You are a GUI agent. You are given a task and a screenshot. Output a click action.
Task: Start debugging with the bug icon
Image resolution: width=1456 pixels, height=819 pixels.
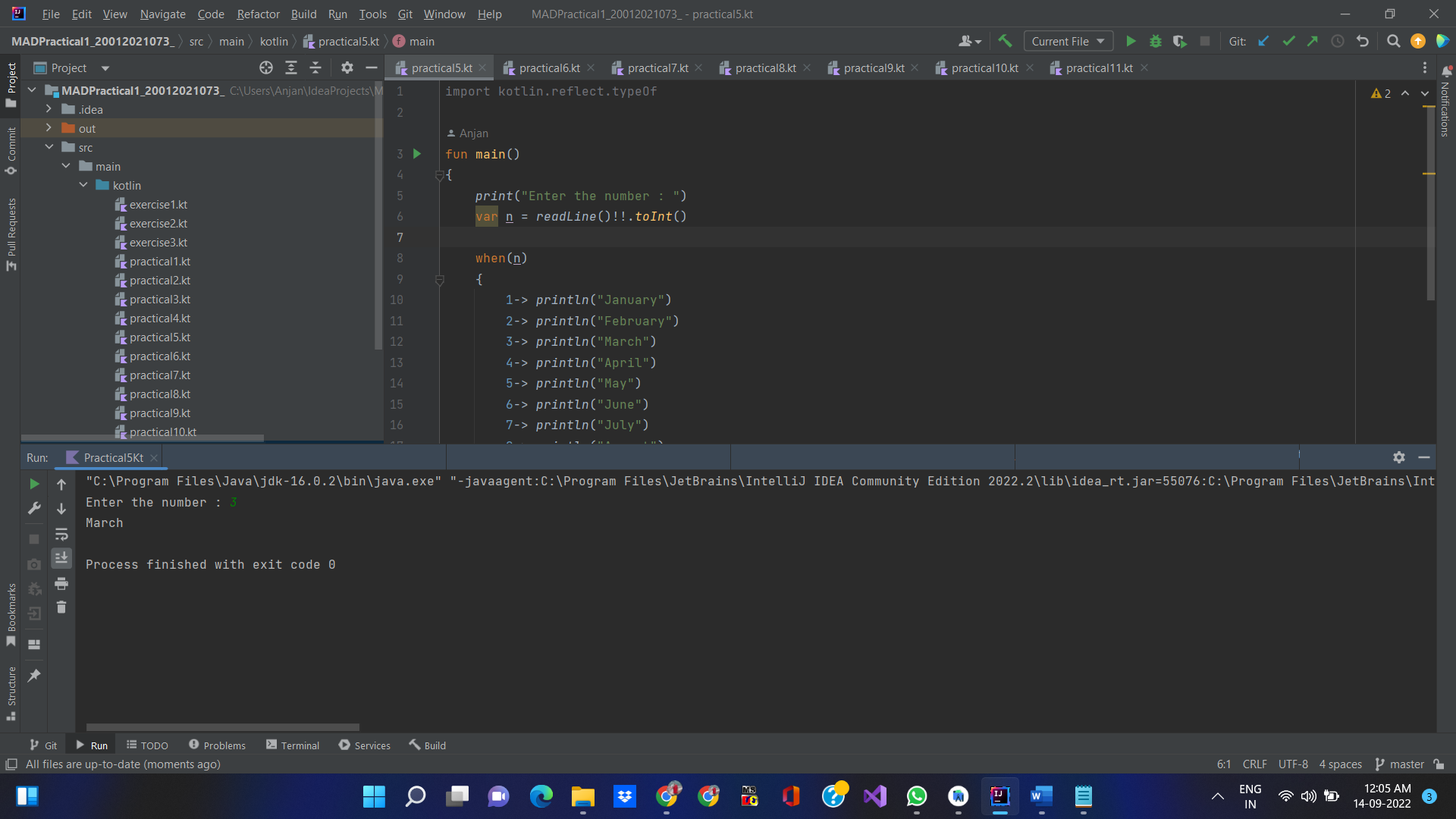1156,41
